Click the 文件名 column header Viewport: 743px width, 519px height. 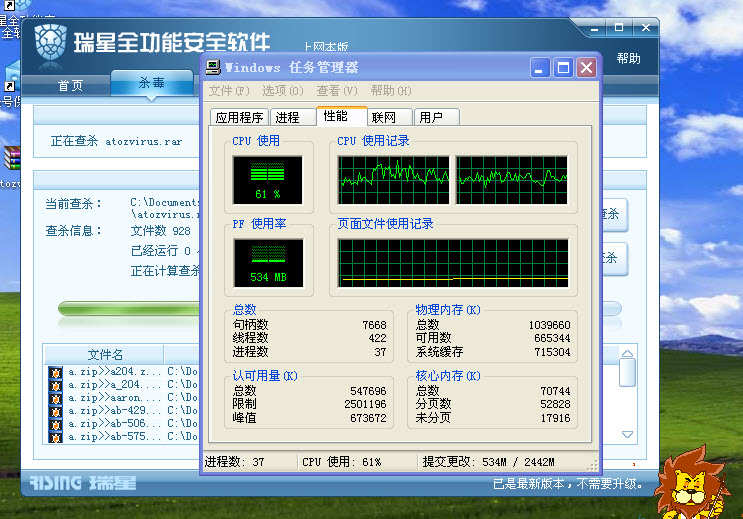tap(104, 355)
